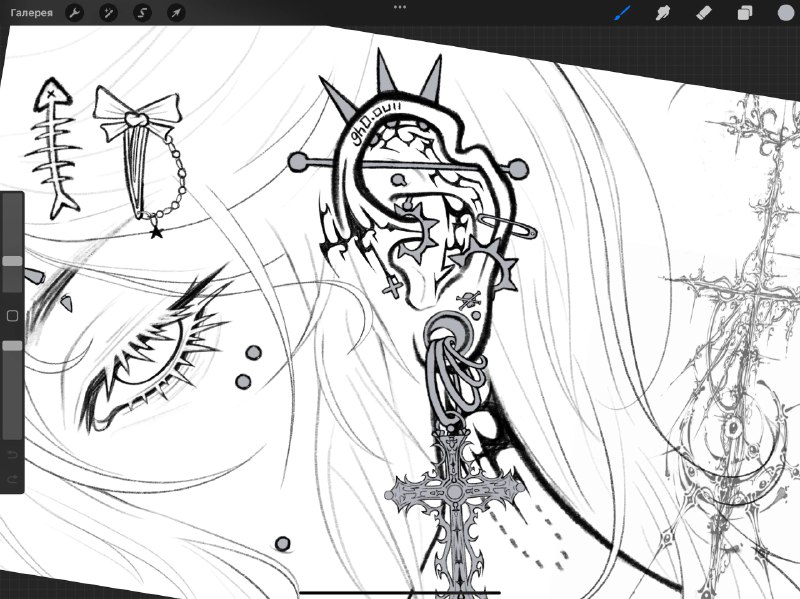Click the brush opacity slider handle
The width and height of the screenshot is (800, 599).
click(x=12, y=346)
